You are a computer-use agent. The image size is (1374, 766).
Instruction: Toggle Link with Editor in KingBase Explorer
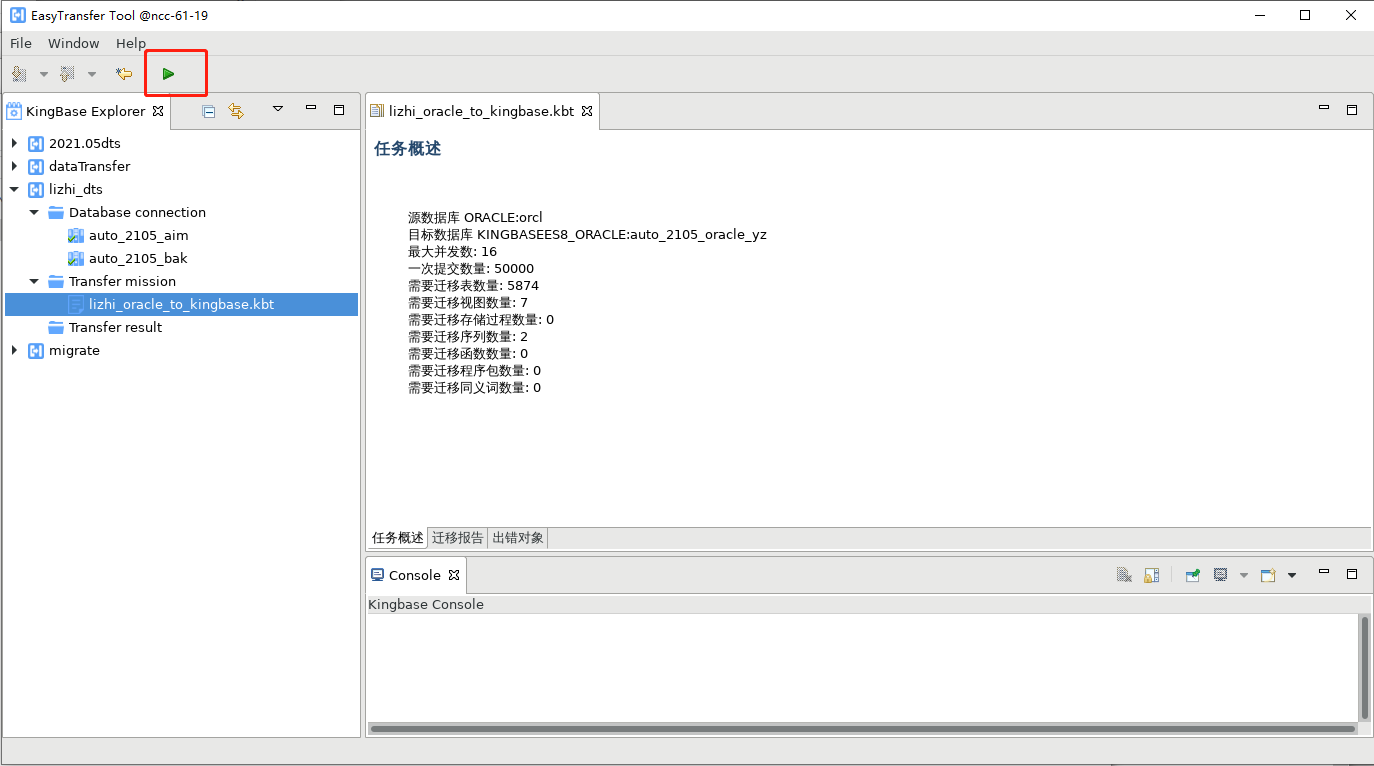[236, 111]
